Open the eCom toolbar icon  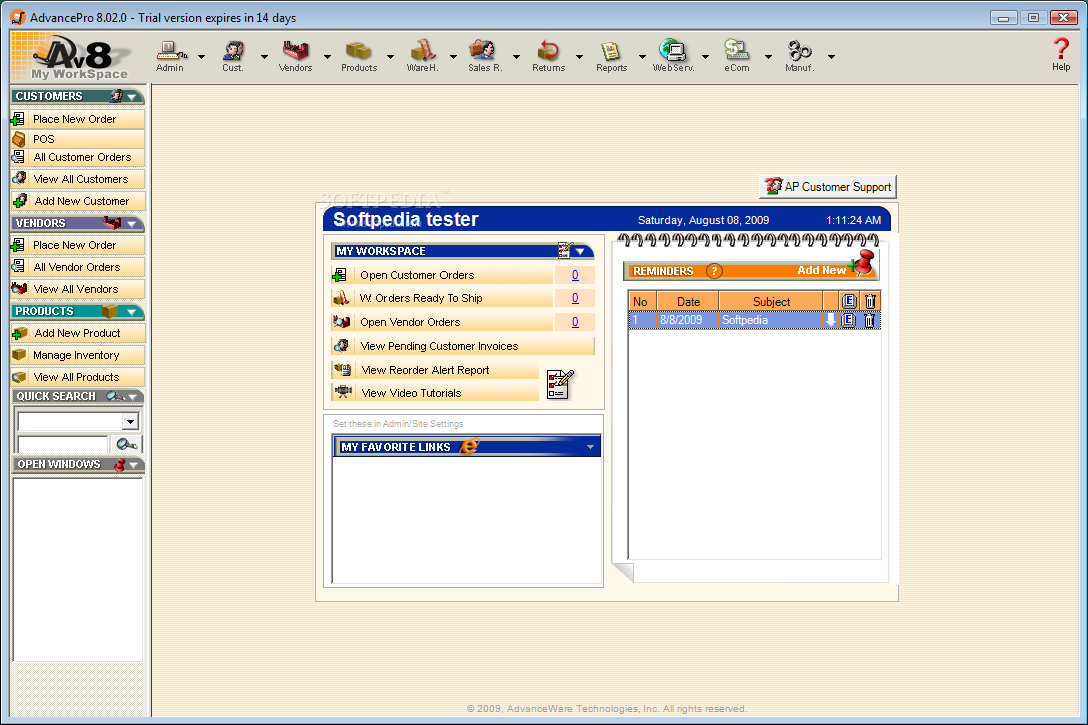point(736,56)
